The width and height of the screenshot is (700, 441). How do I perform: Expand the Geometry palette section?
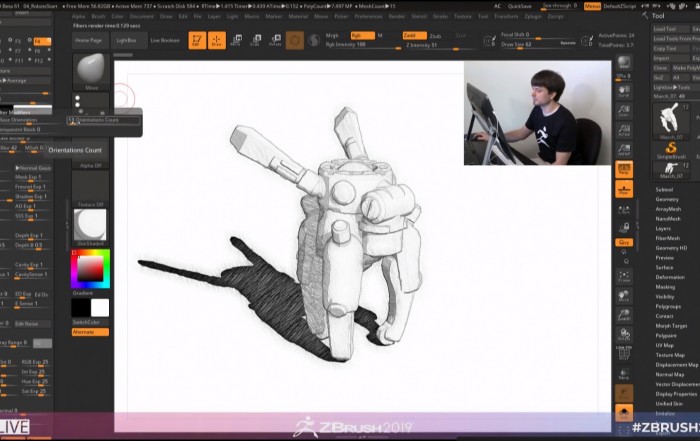pyautogui.click(x=666, y=199)
